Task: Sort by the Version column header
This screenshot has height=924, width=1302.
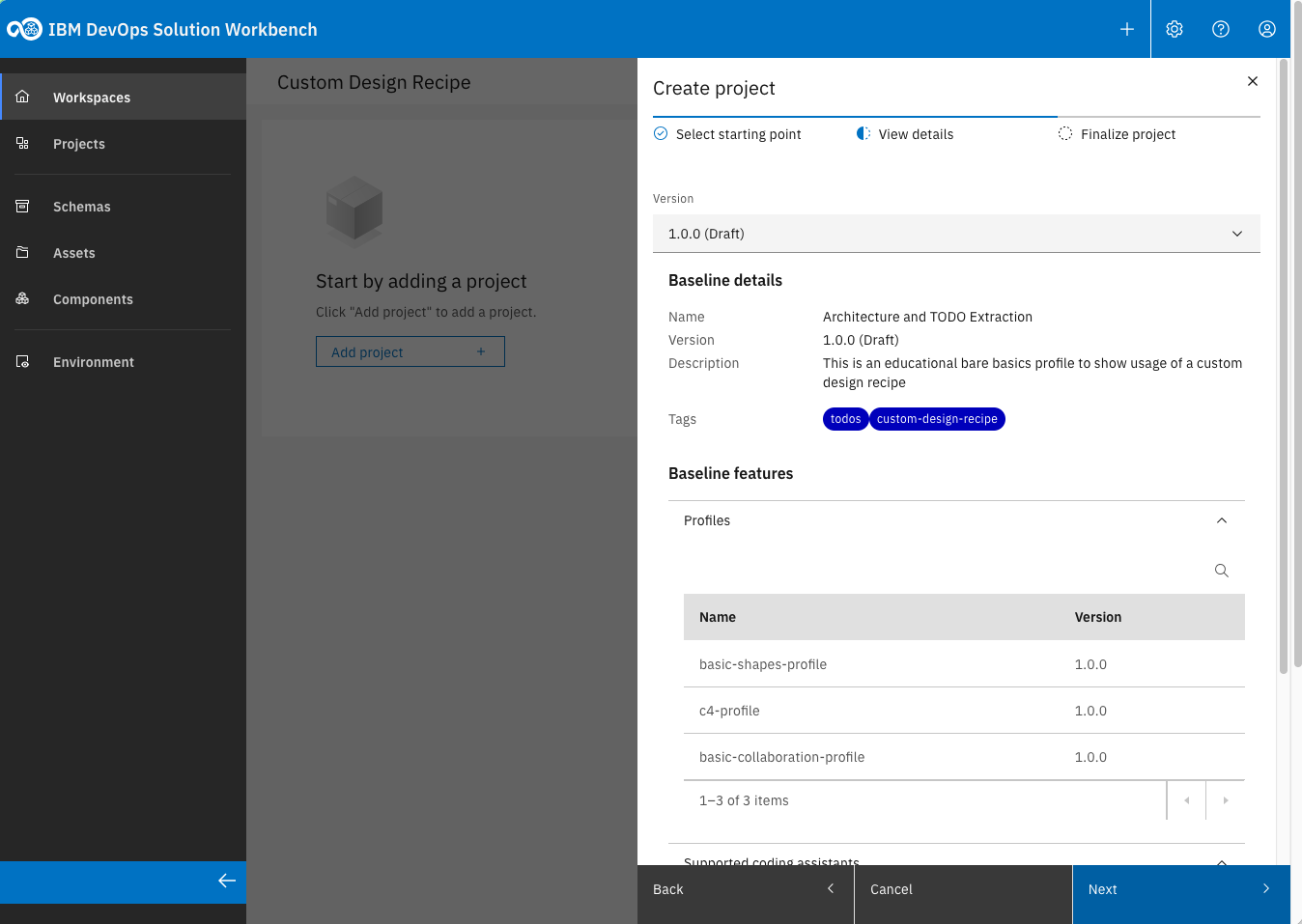Action: [x=1098, y=617]
